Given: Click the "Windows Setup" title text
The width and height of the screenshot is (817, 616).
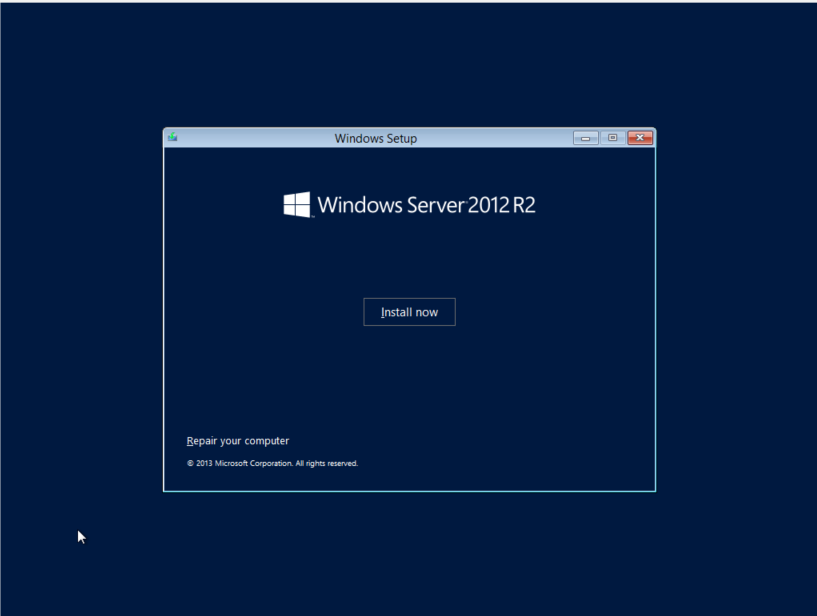Looking at the screenshot, I should 376,139.
